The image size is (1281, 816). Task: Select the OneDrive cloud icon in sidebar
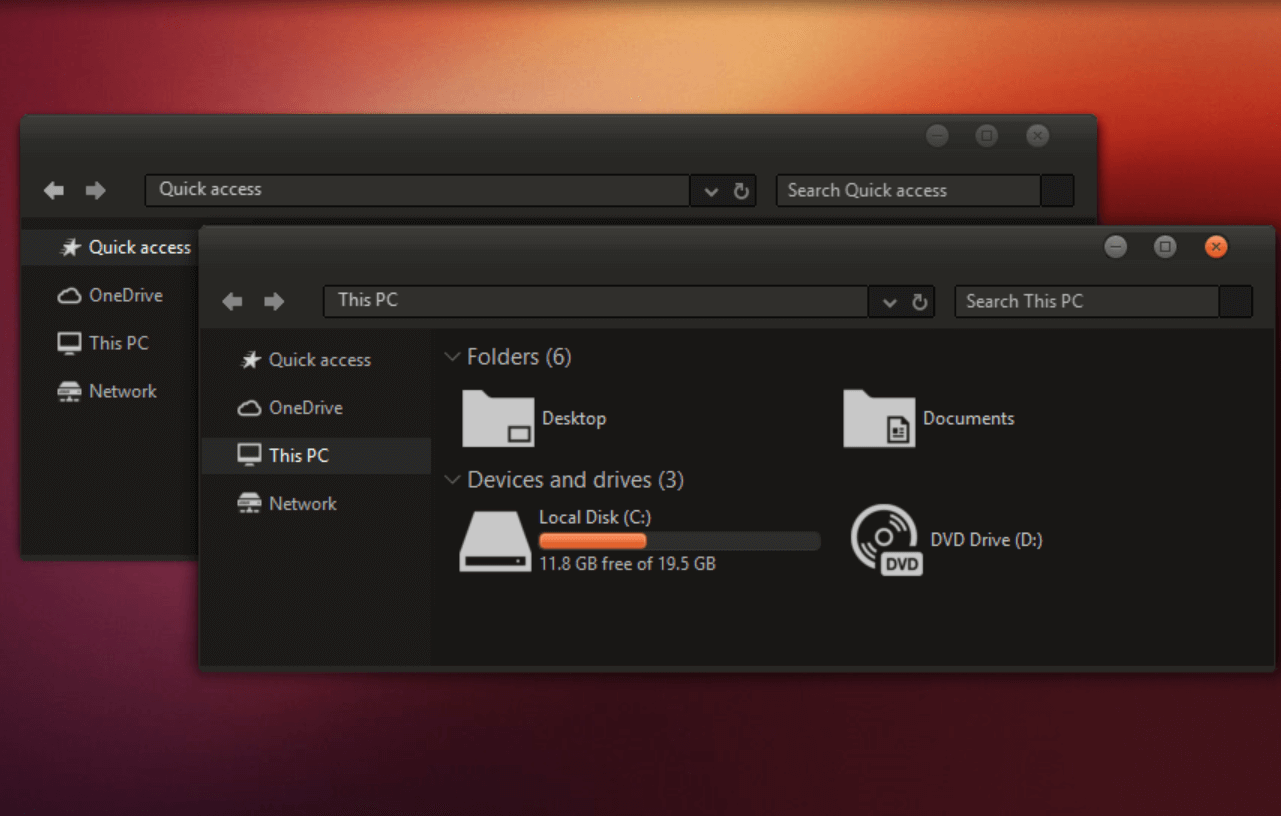point(249,408)
